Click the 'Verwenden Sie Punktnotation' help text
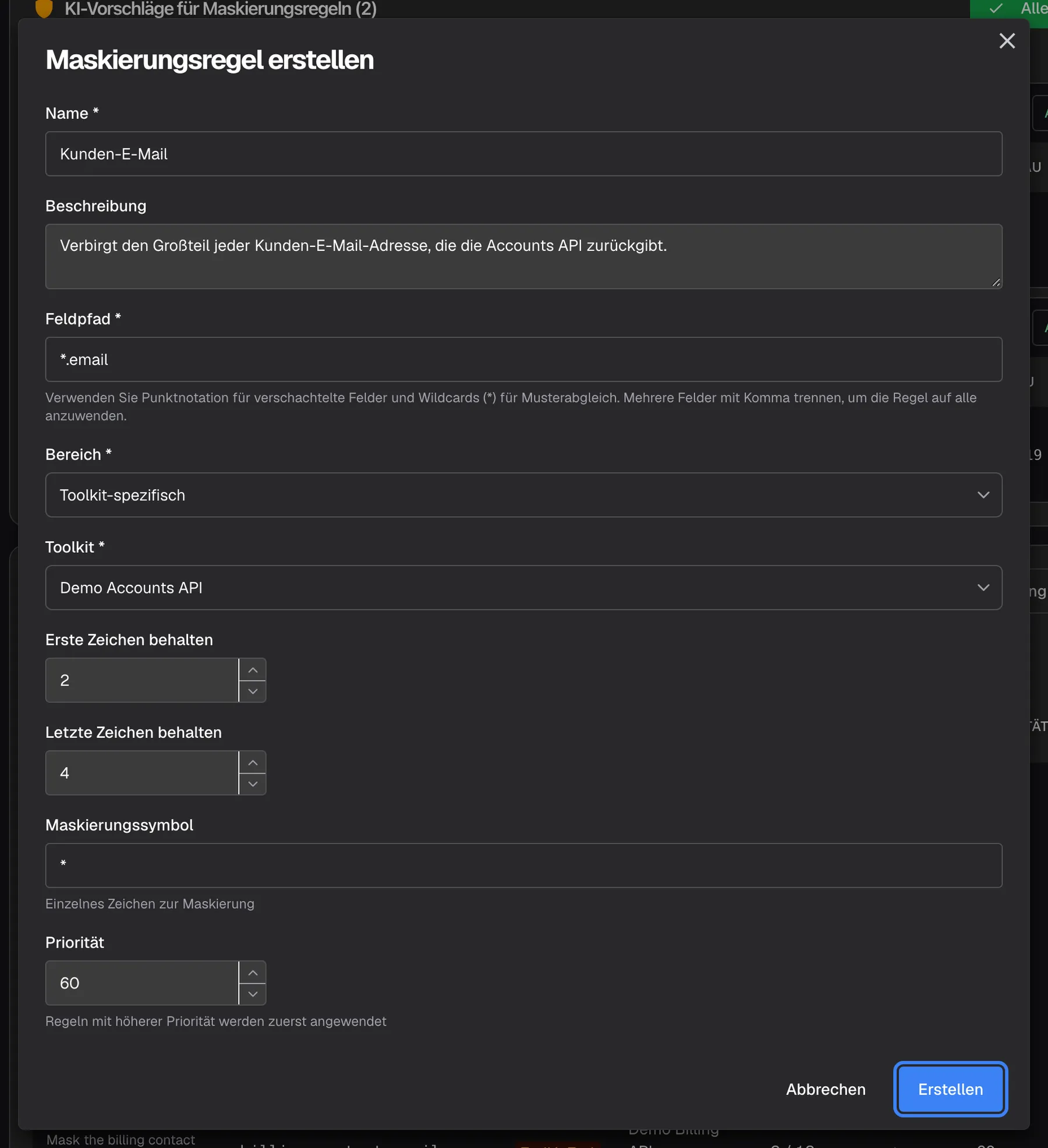 (511, 407)
